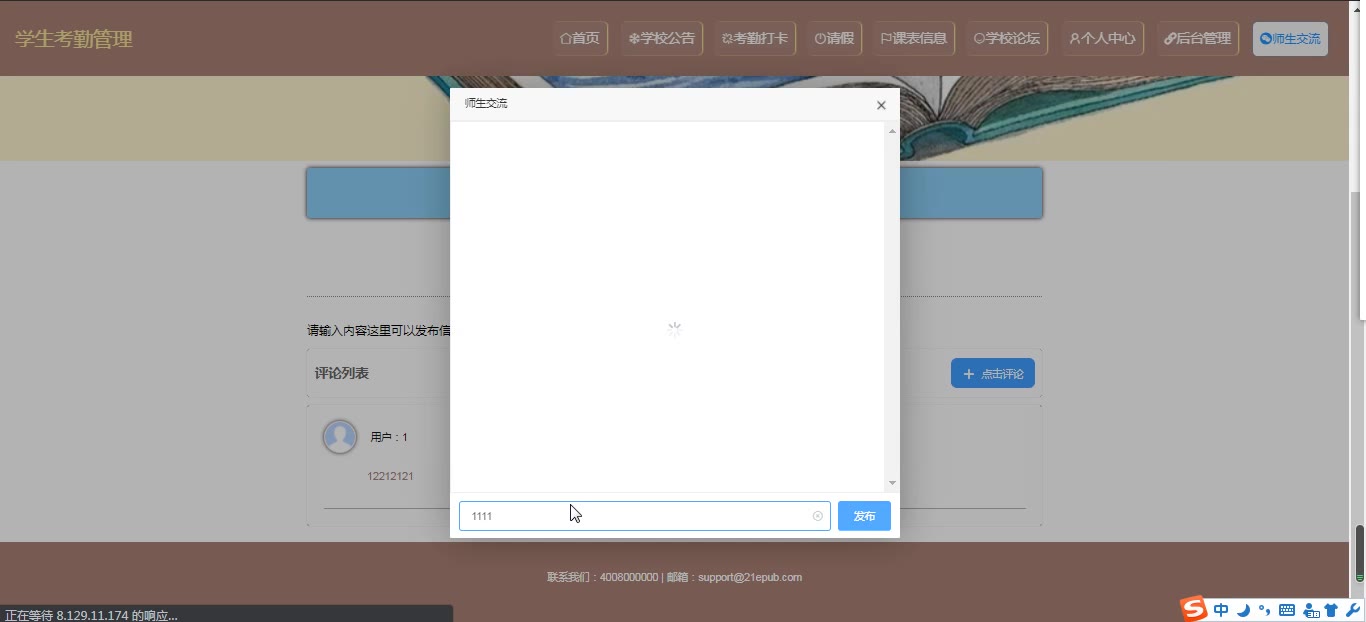The image size is (1366, 622).
Task: Open the 首页 home menu item
Action: click(581, 39)
